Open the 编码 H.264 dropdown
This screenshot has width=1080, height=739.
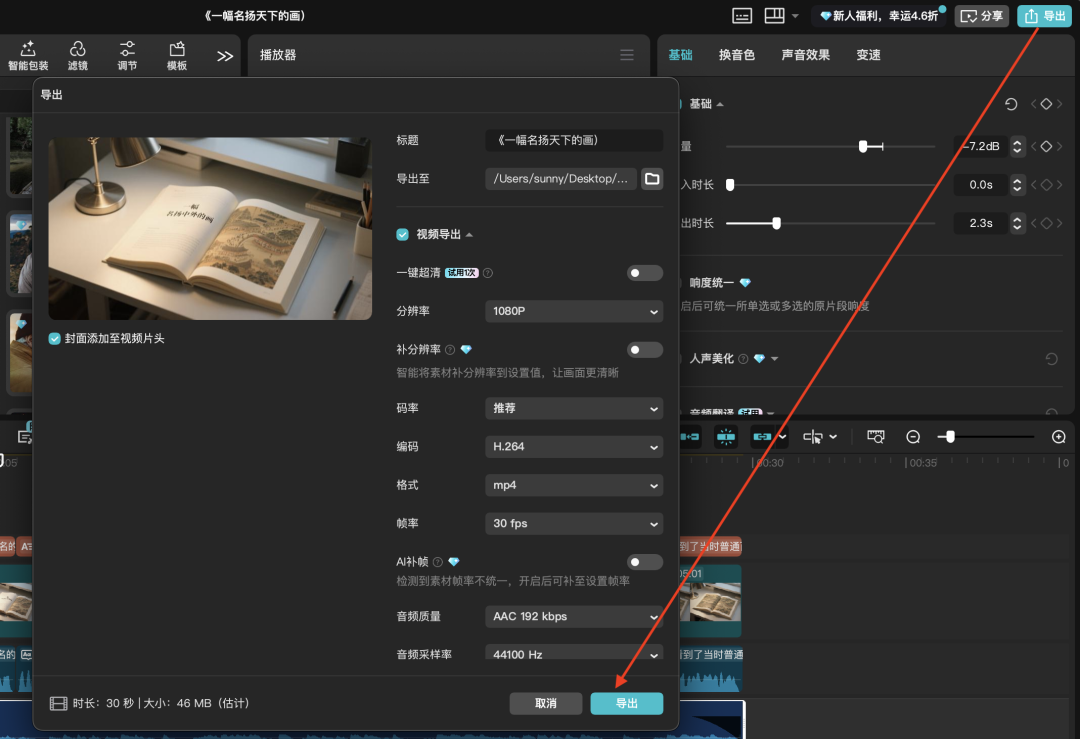click(x=573, y=447)
